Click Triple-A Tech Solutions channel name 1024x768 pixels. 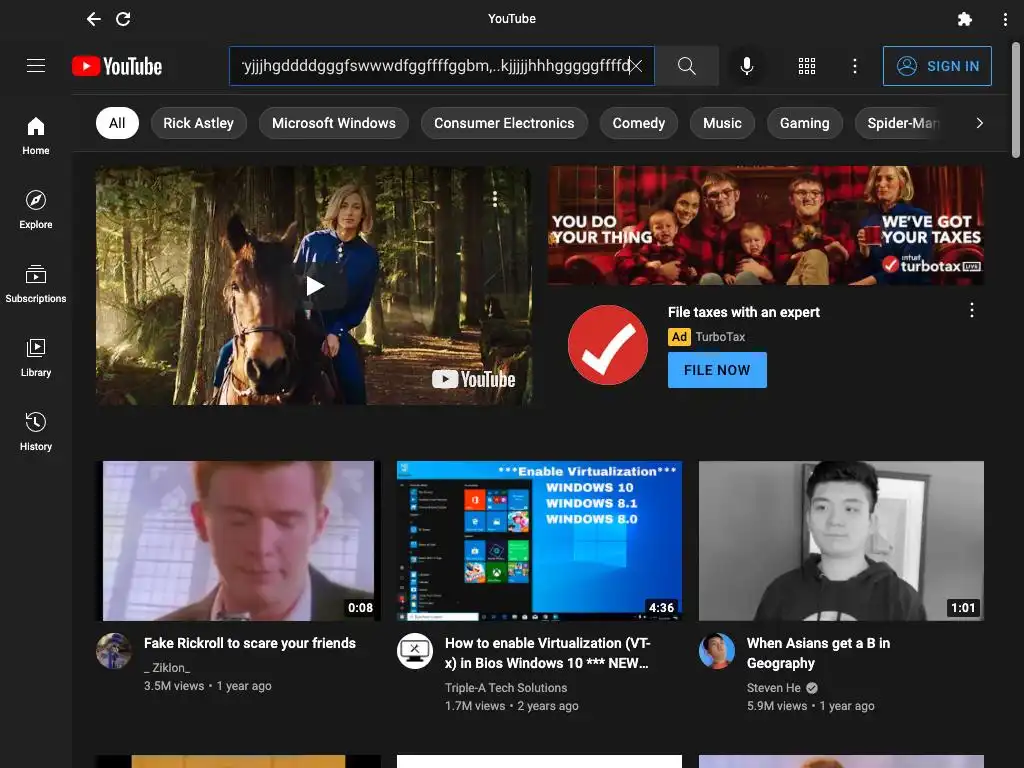[x=506, y=688]
